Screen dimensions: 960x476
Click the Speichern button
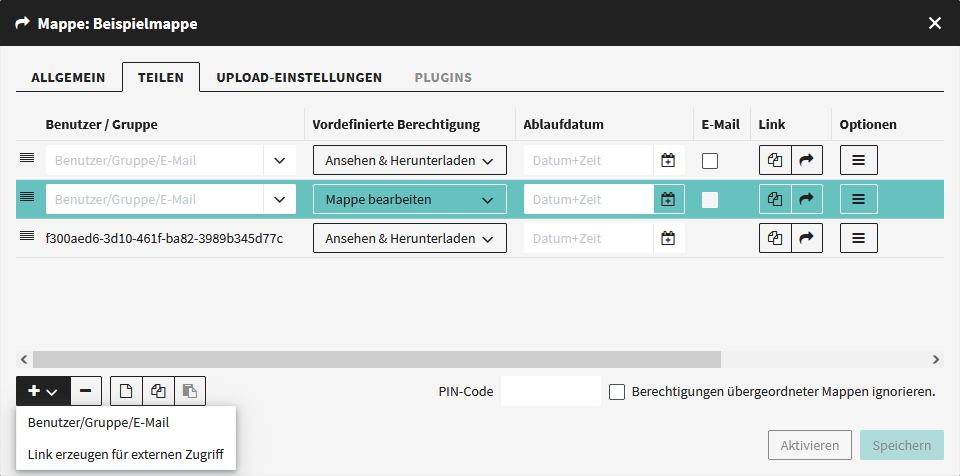point(902,445)
